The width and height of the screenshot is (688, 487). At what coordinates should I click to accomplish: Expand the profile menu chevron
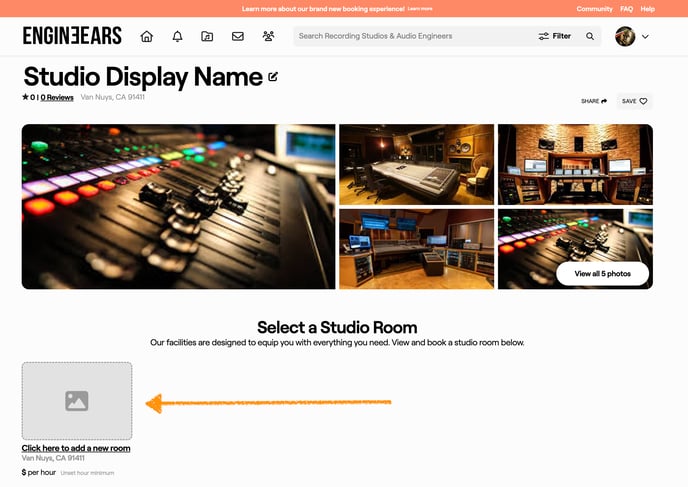(645, 36)
